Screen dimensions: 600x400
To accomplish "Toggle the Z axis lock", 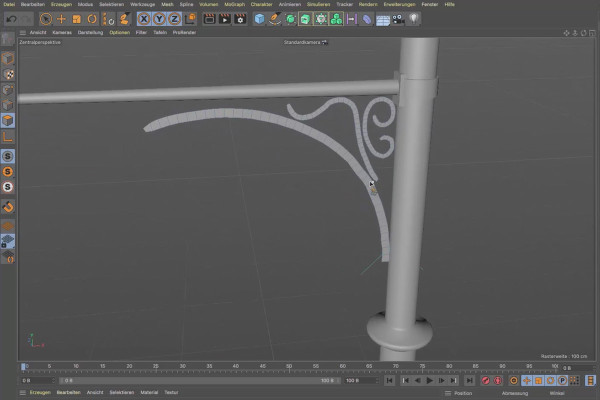I will [174, 19].
